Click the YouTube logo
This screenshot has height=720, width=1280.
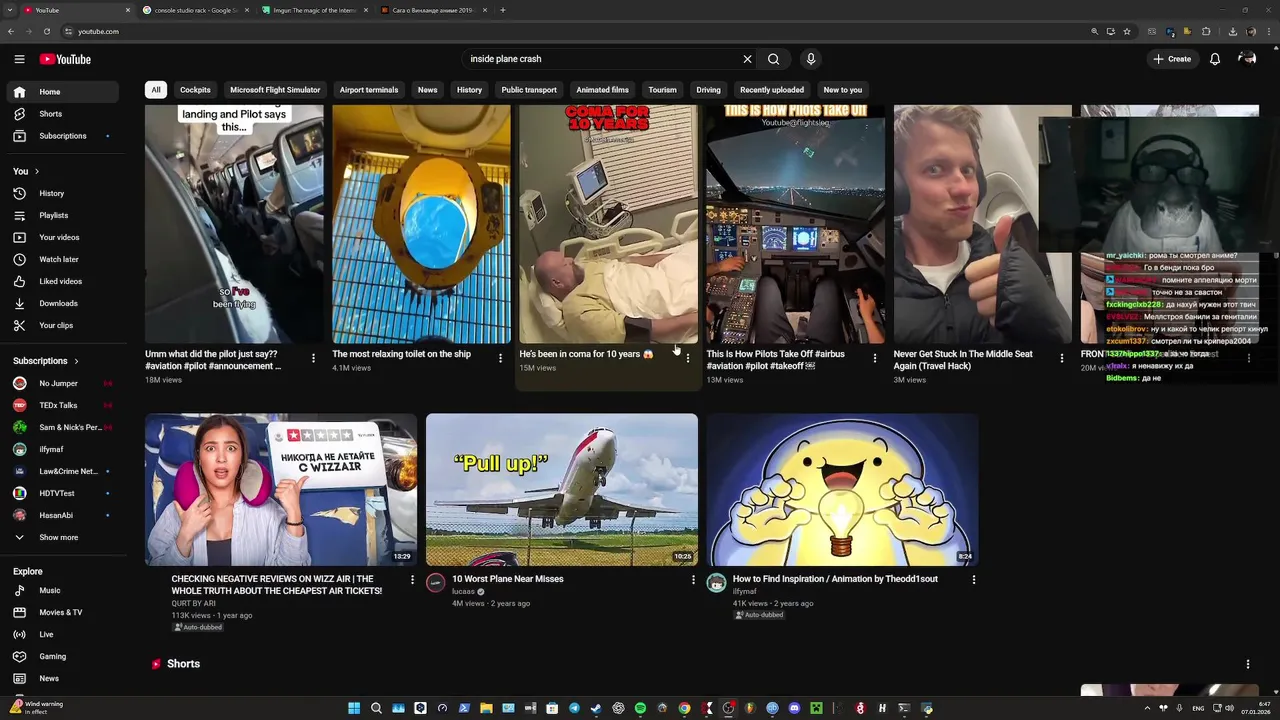coord(65,59)
